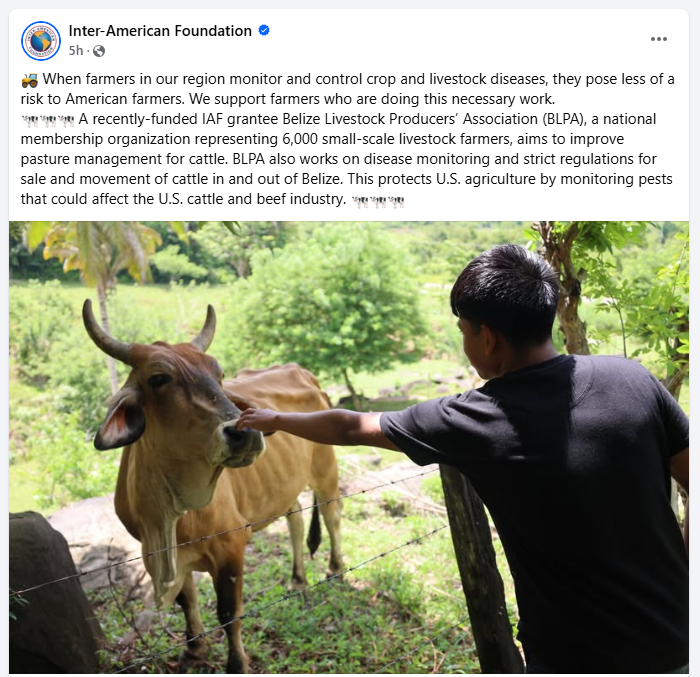Click the blue verified badge
Image resolution: width=700 pixels, height=677 pixels.
click(264, 30)
